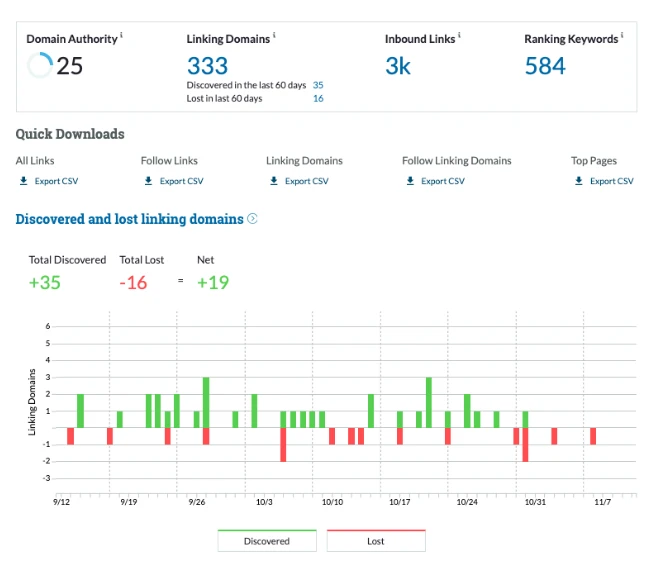Click the 10/3 date axis label
Viewport: 665px width, 572px height.
coord(264,502)
